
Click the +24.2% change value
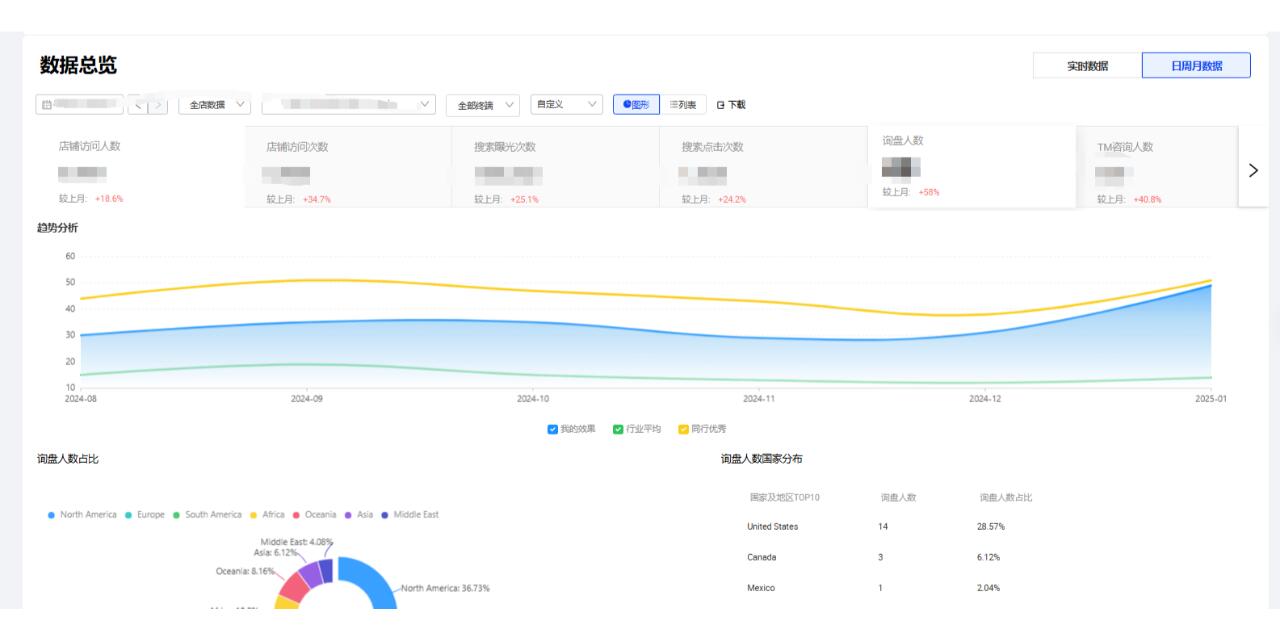[x=732, y=200]
